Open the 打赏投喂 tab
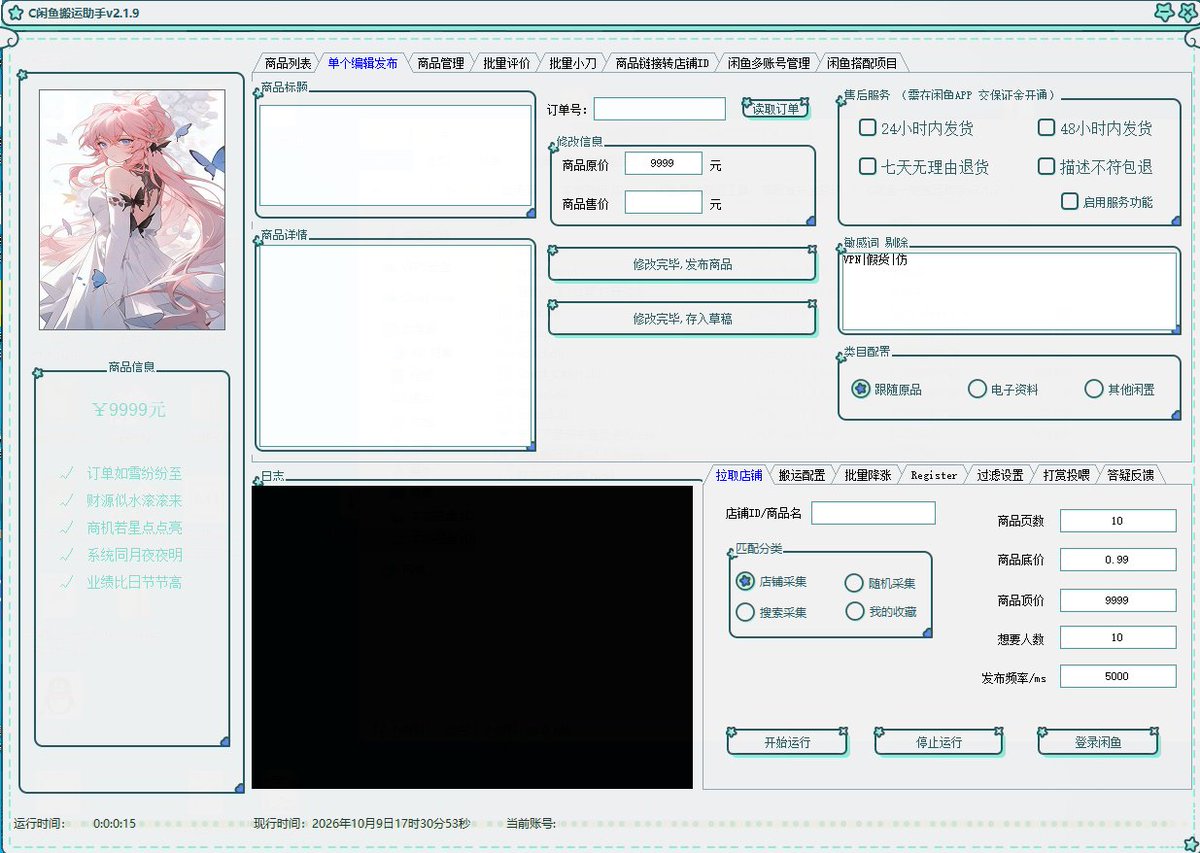1200x853 pixels. (x=1065, y=475)
